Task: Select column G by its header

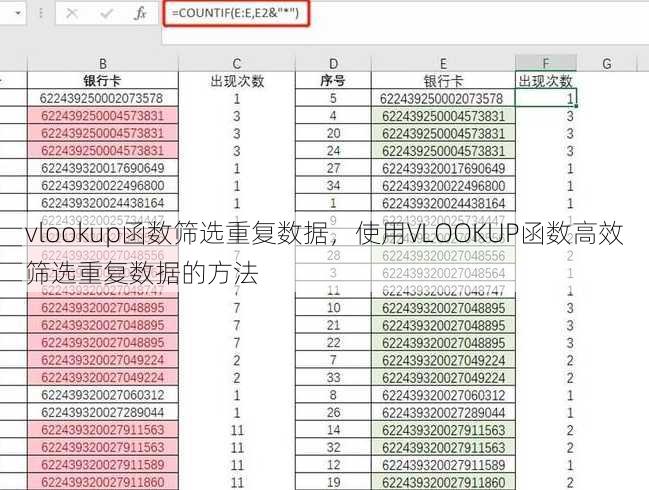Action: [607, 63]
